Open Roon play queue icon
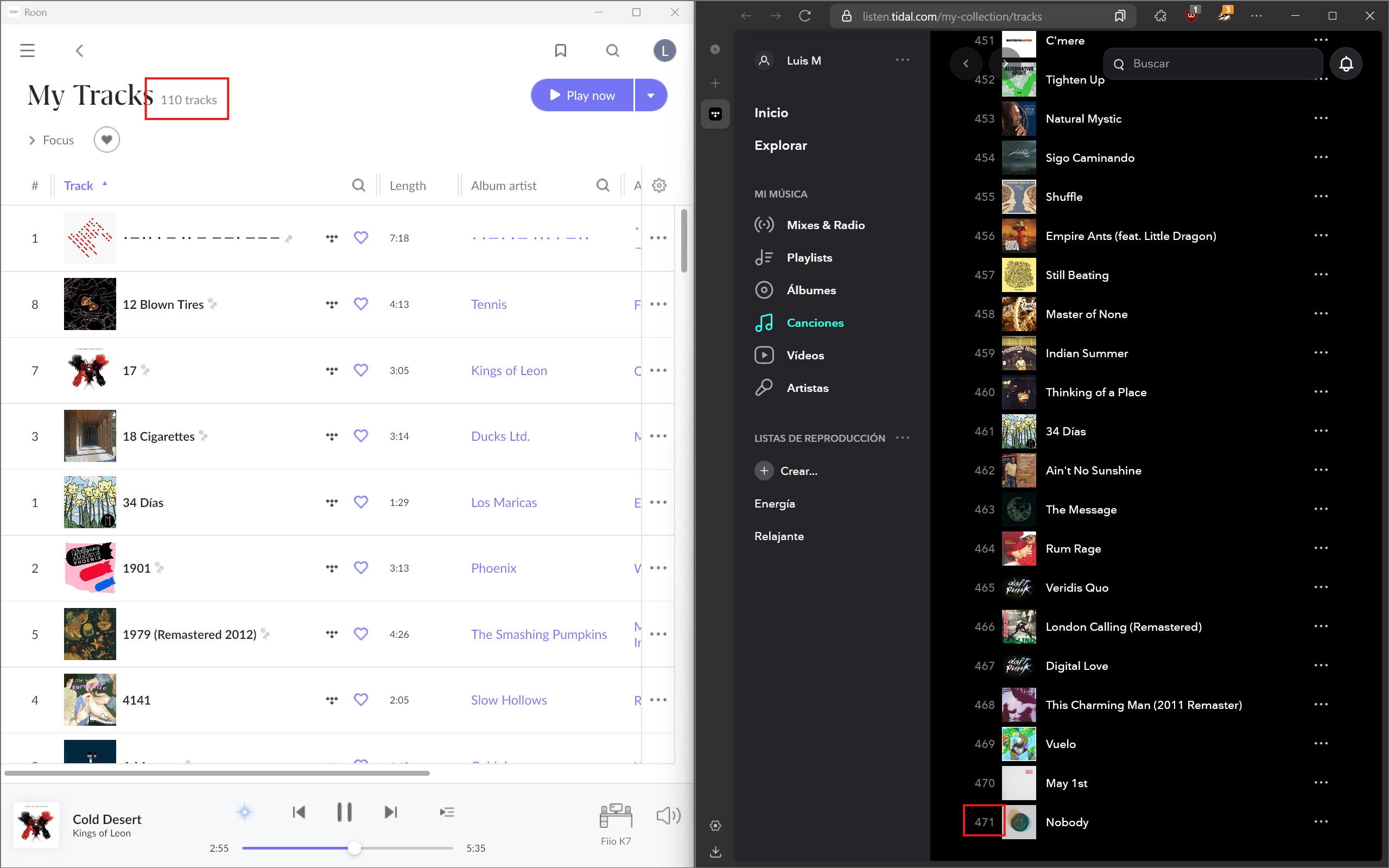Screen dimensions: 1389x868 point(447,812)
